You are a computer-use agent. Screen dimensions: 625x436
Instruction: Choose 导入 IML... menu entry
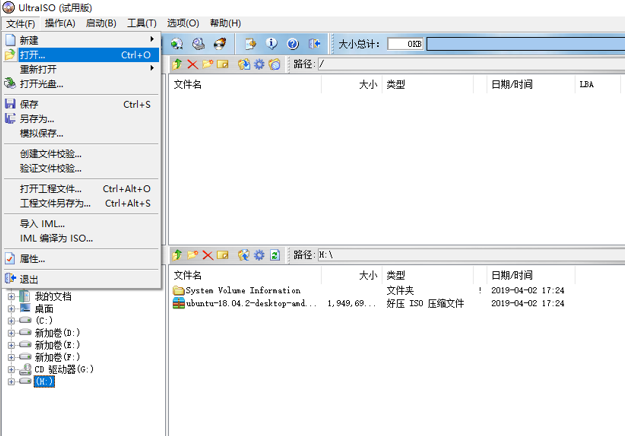tap(82, 224)
